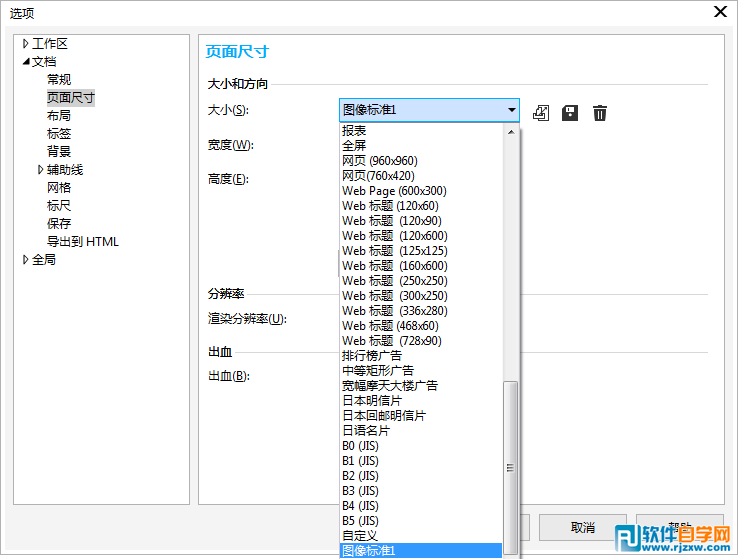Pick Web 标题 (160x600) option

[421, 266]
